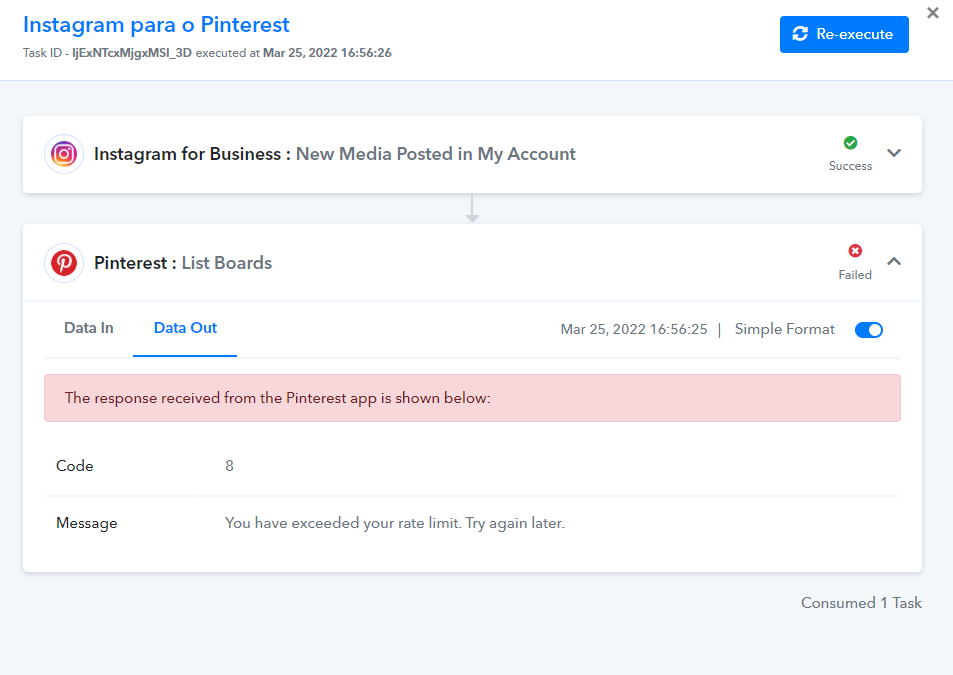Close the task history dialog
Screen dimensions: 953x675
[x=933, y=13]
